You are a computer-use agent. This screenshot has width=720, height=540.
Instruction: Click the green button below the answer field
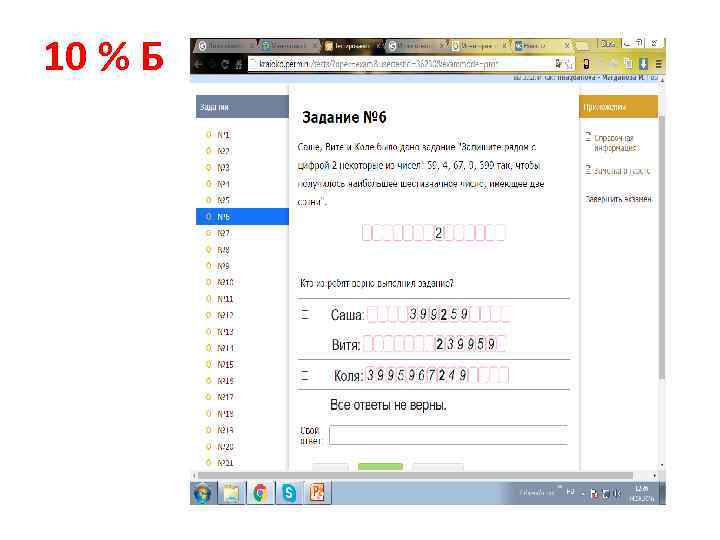click(380, 467)
